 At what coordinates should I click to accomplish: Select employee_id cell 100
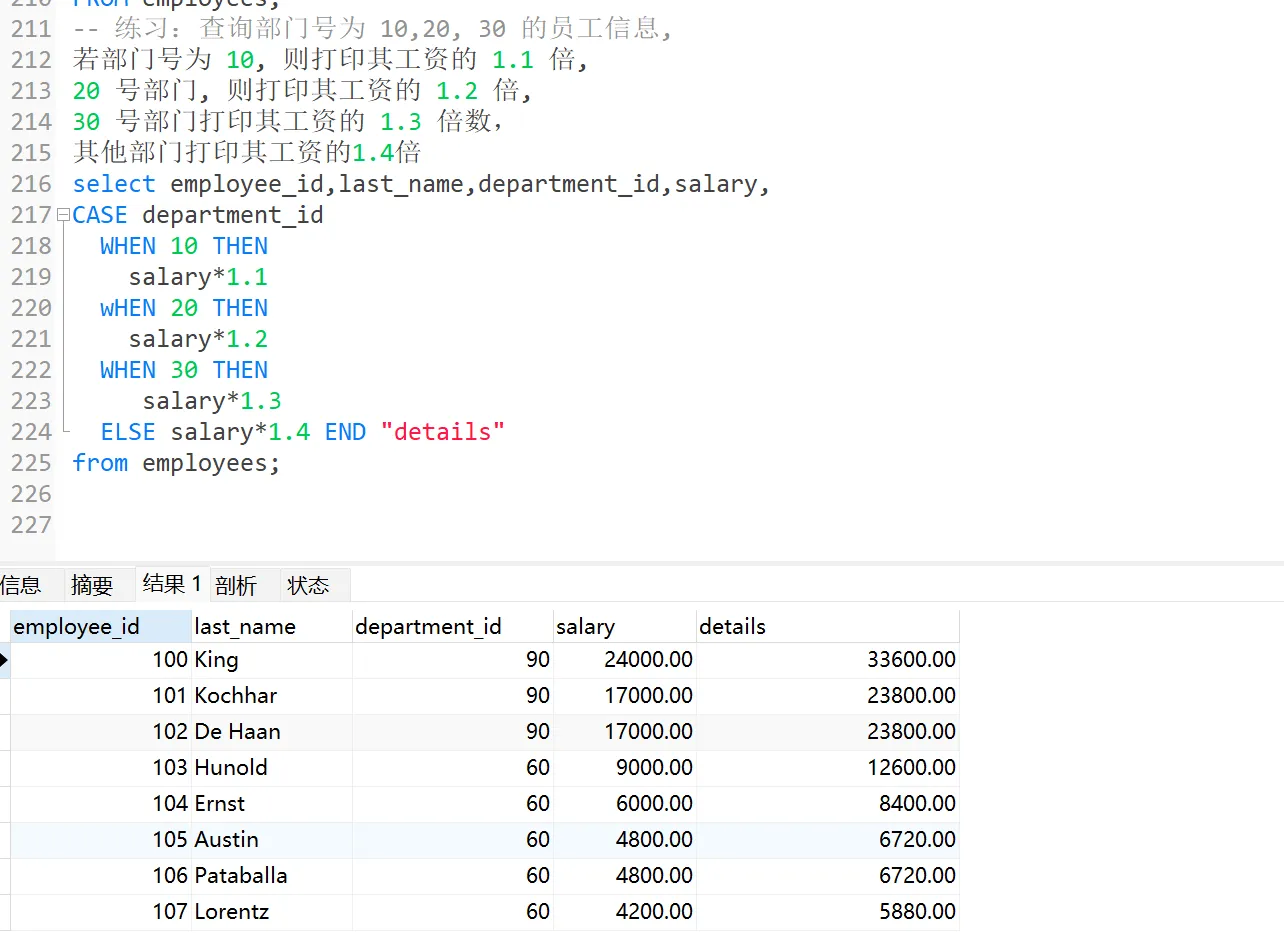[x=101, y=660]
